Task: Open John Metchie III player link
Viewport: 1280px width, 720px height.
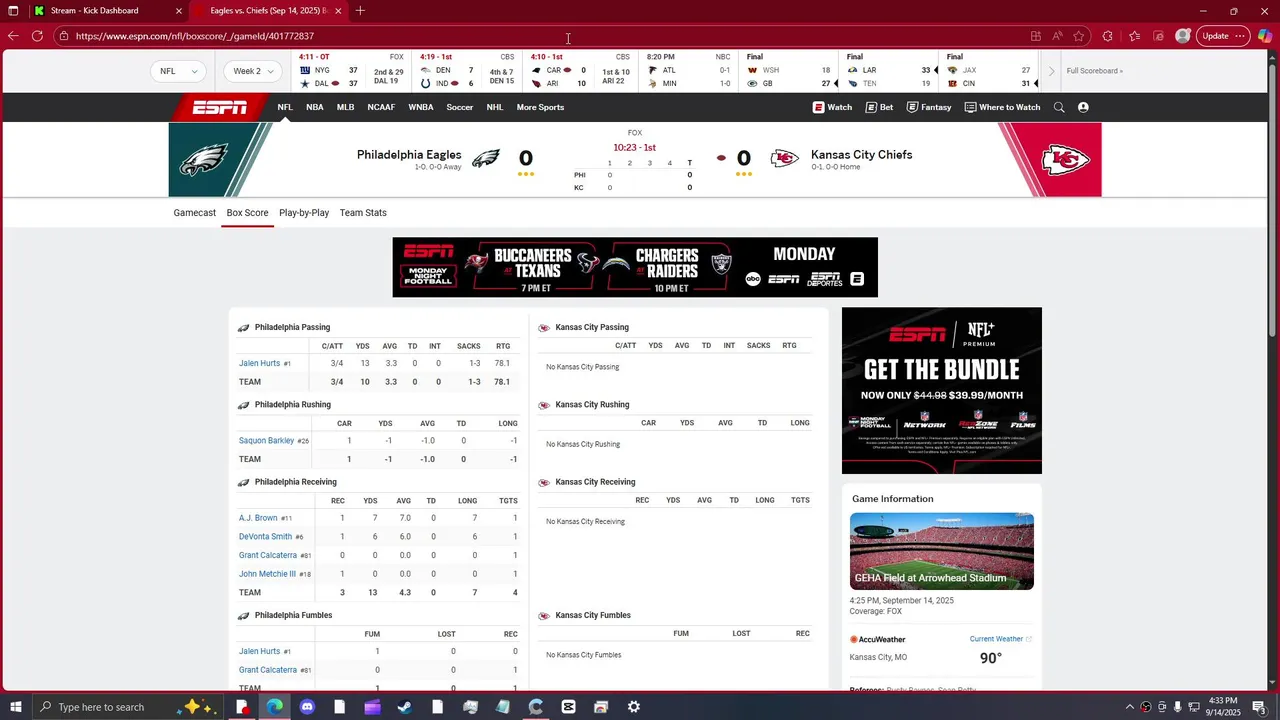Action: pos(267,574)
